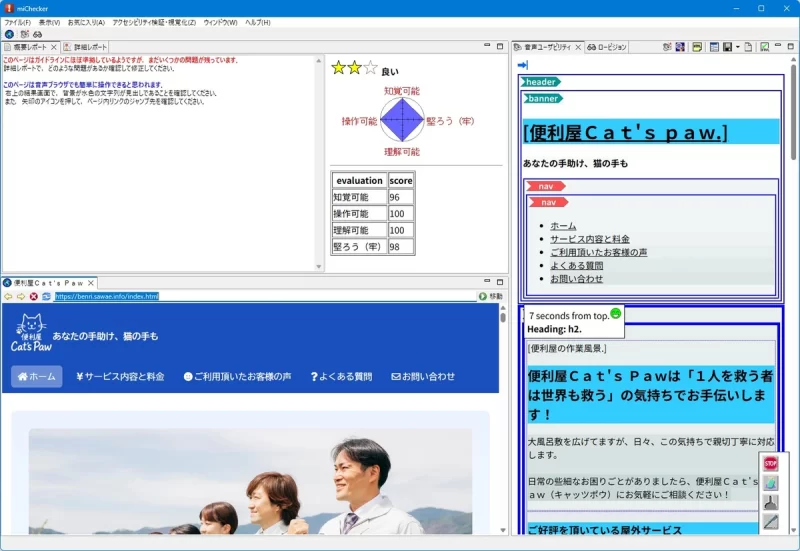Click ご利用頂いたお客様の声 link in the visualization list

pyautogui.click(x=598, y=252)
